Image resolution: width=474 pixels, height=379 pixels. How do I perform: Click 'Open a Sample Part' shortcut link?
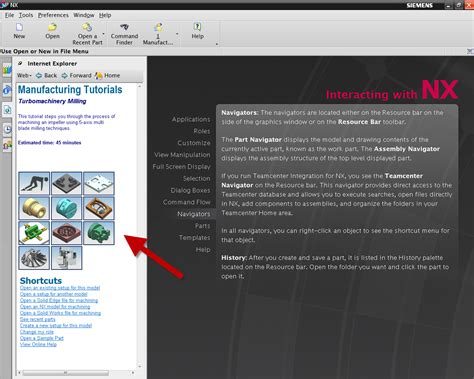41,338
